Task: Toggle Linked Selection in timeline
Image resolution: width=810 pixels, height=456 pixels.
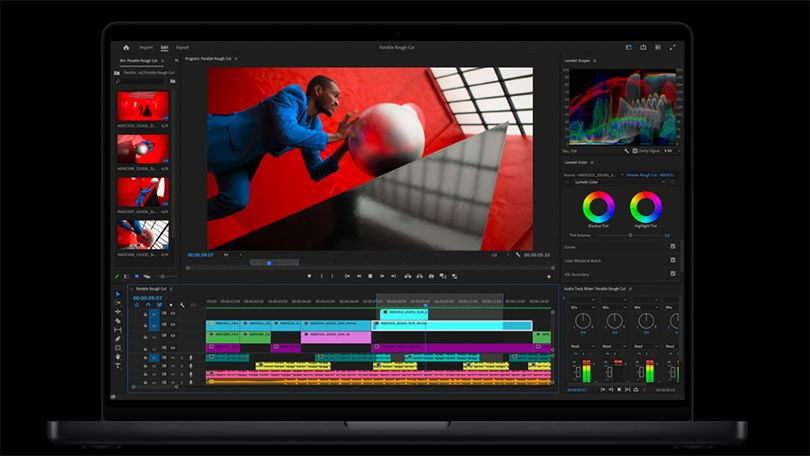Action: coord(159,305)
